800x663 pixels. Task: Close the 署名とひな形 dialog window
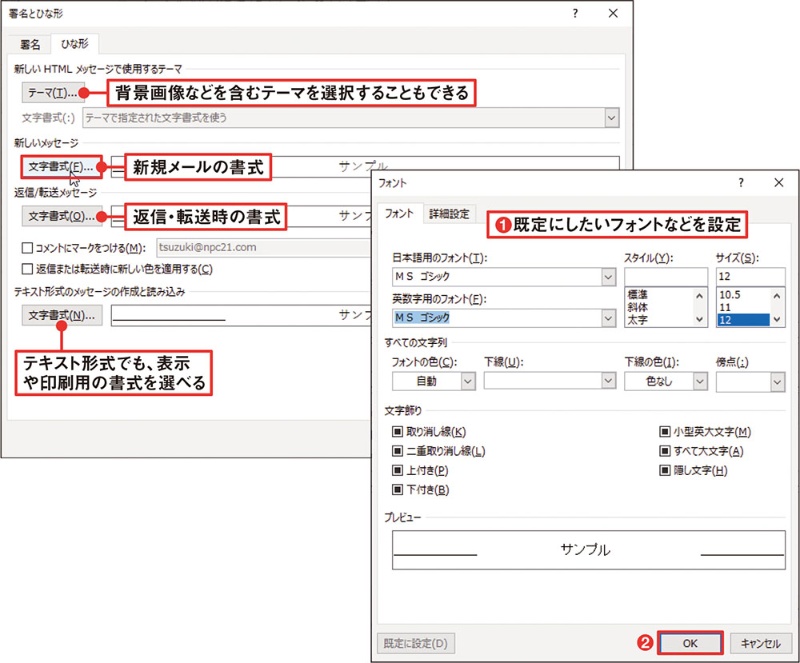coord(612,14)
